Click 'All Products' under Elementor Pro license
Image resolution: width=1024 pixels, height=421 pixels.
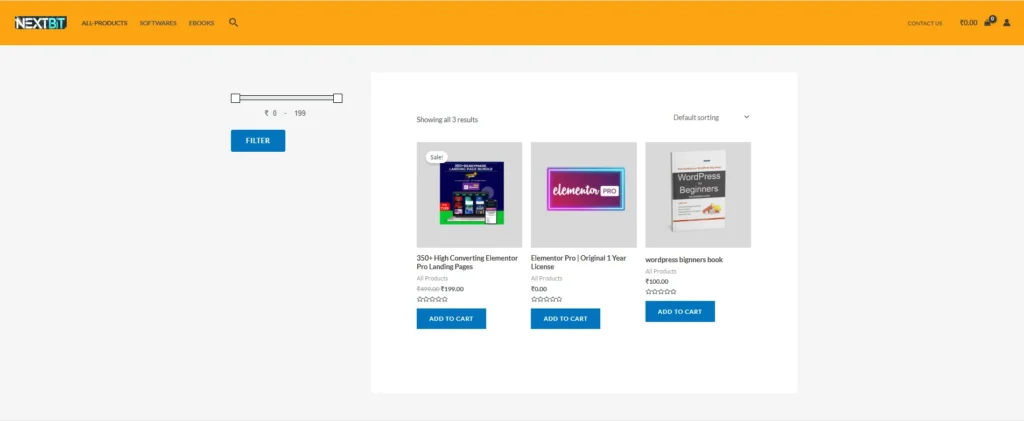tap(547, 279)
